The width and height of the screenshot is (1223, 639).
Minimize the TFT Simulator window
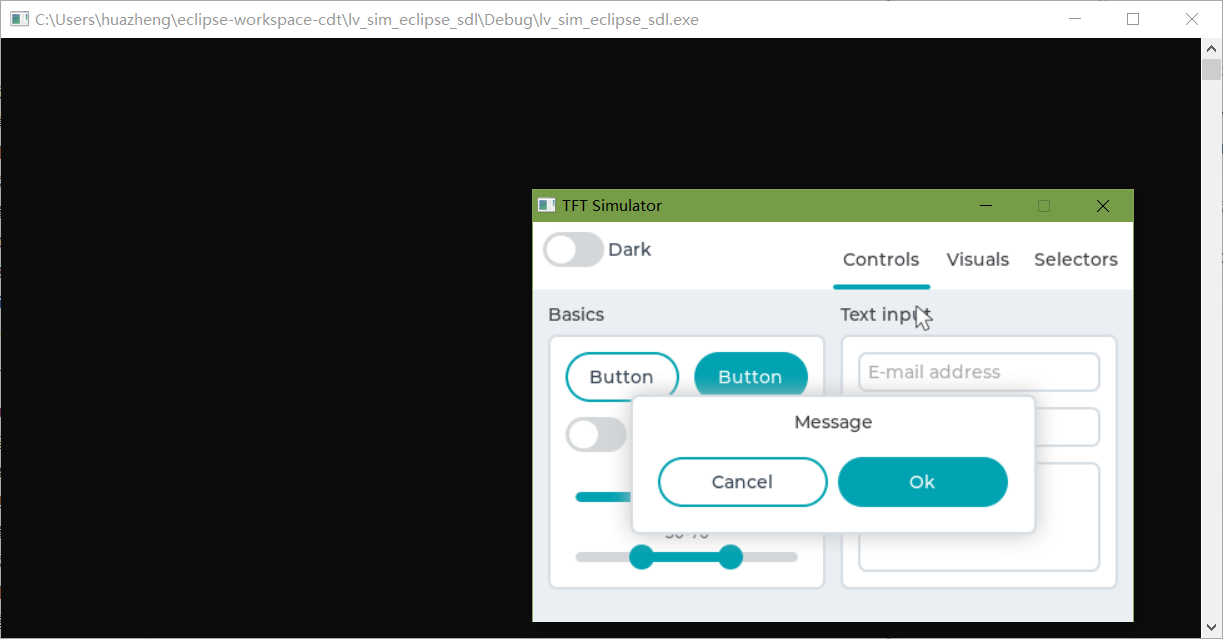pyautogui.click(x=985, y=205)
